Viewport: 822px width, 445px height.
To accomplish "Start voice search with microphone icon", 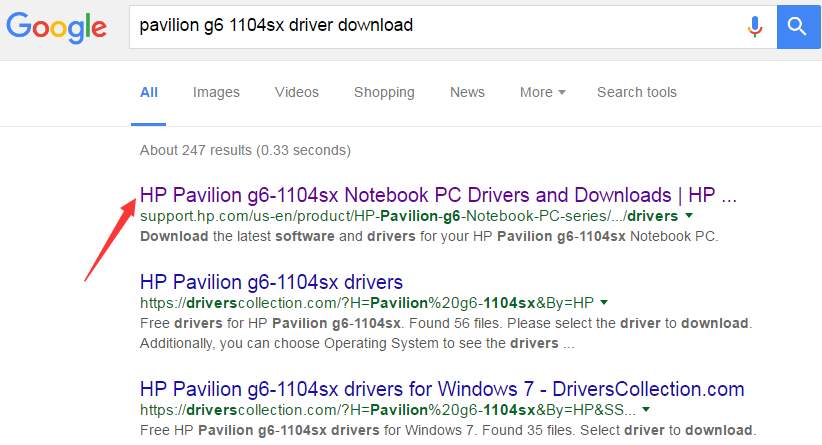I will (754, 27).
